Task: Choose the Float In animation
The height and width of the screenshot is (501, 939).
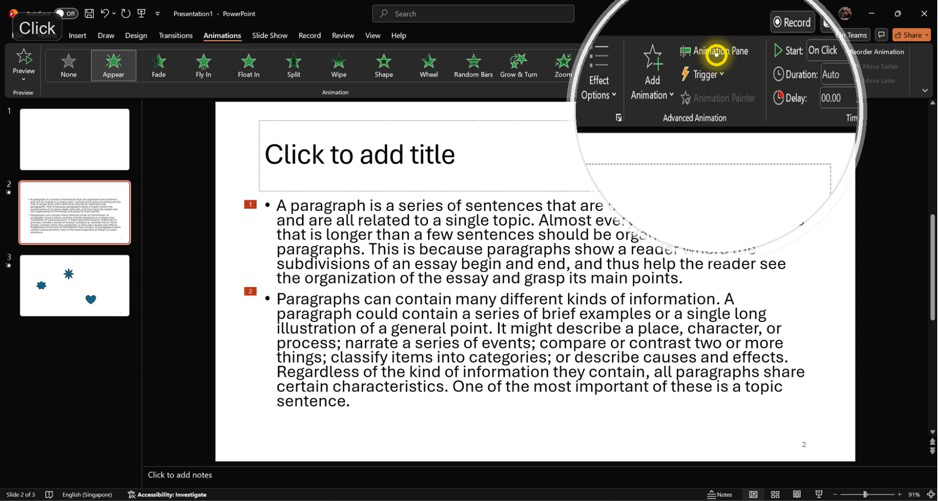Action: (249, 65)
